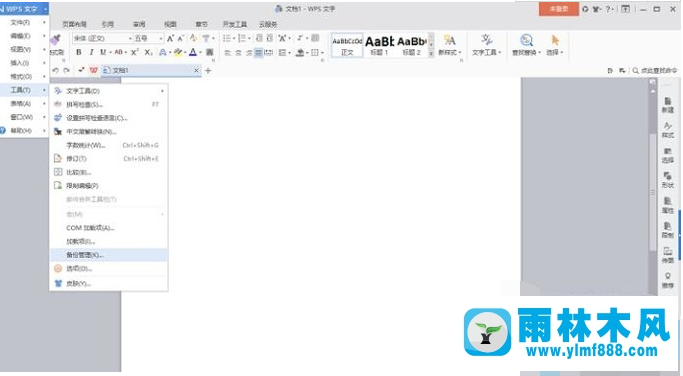
Task: Close the 文档1 document tab
Action: 196,70
